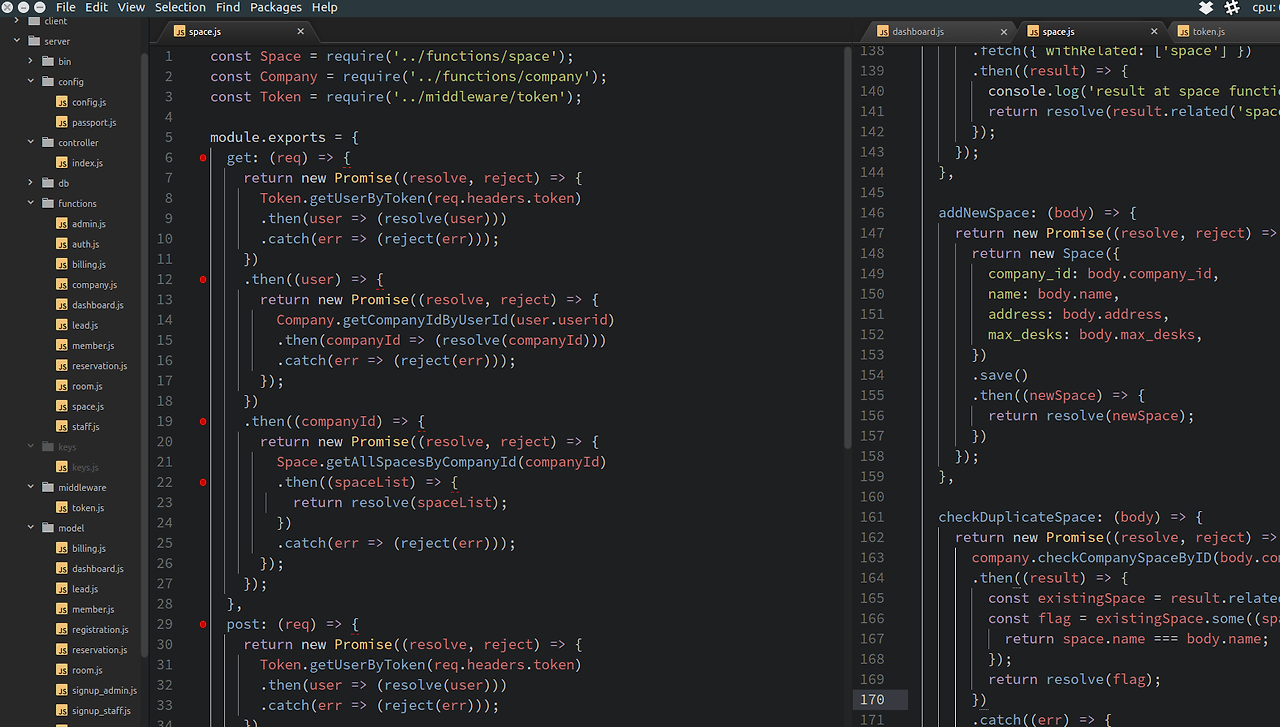Click the file tree sidebar scrollbar
Viewport: 1280px width, 727px height.
144,340
